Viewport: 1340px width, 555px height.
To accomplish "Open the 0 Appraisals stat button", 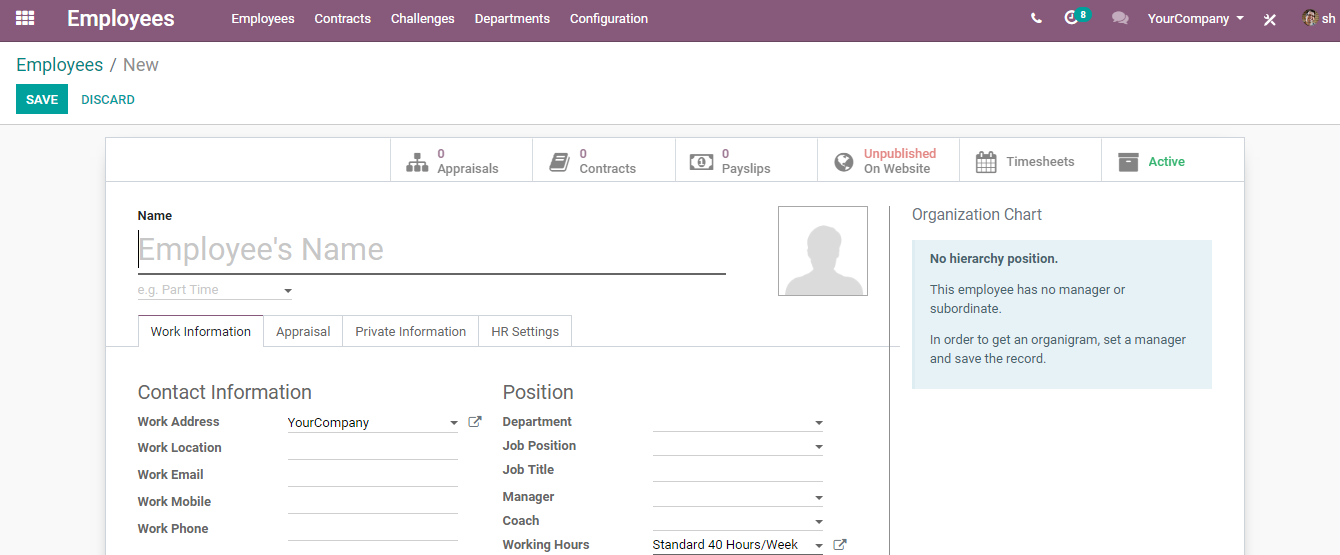I will click(x=461, y=161).
